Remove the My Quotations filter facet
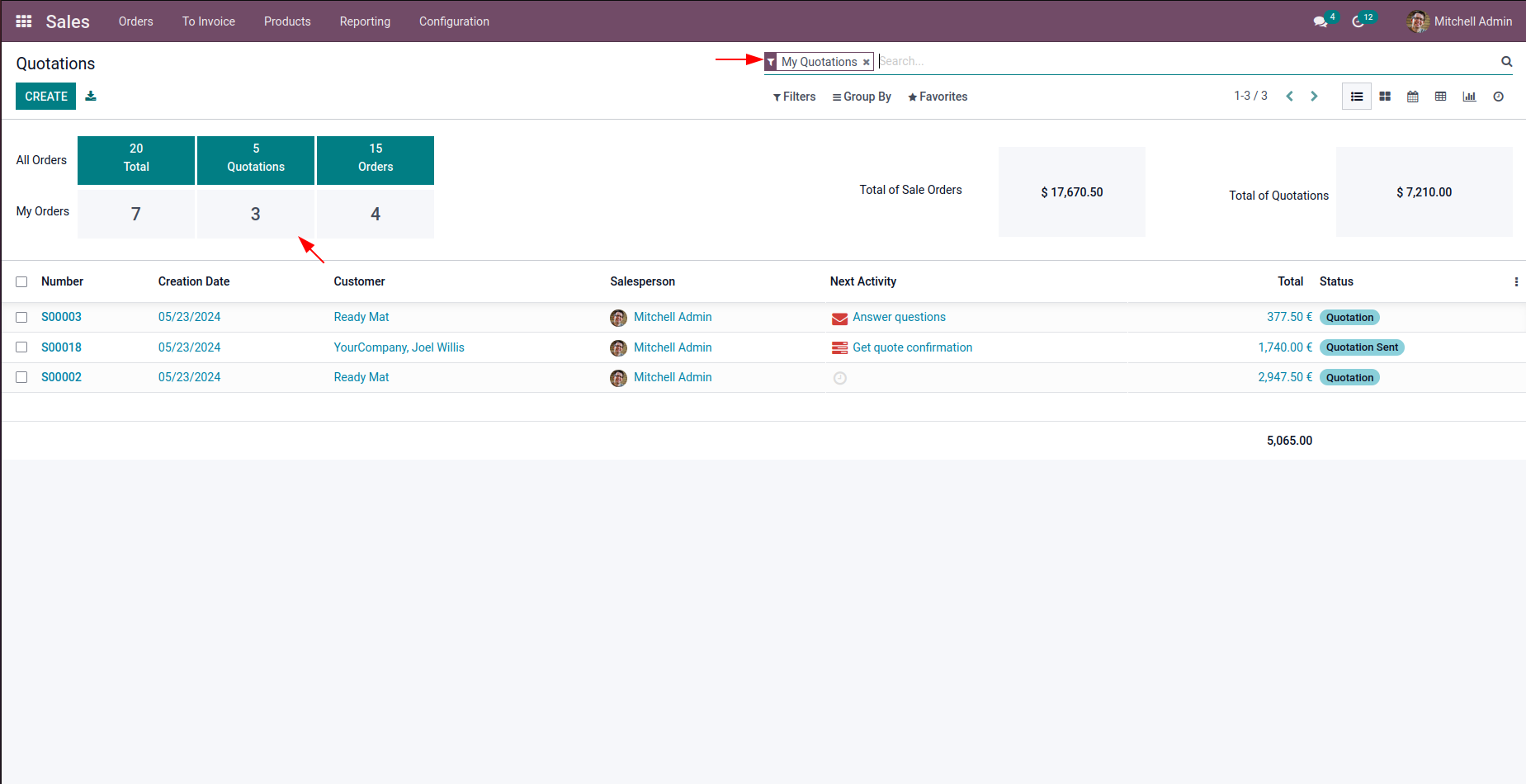Viewport: 1526px width, 784px height. 866,62
